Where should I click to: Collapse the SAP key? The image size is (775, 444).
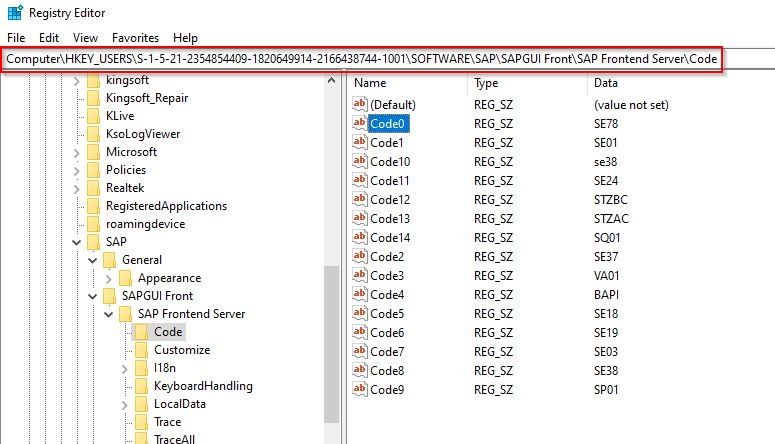77,242
